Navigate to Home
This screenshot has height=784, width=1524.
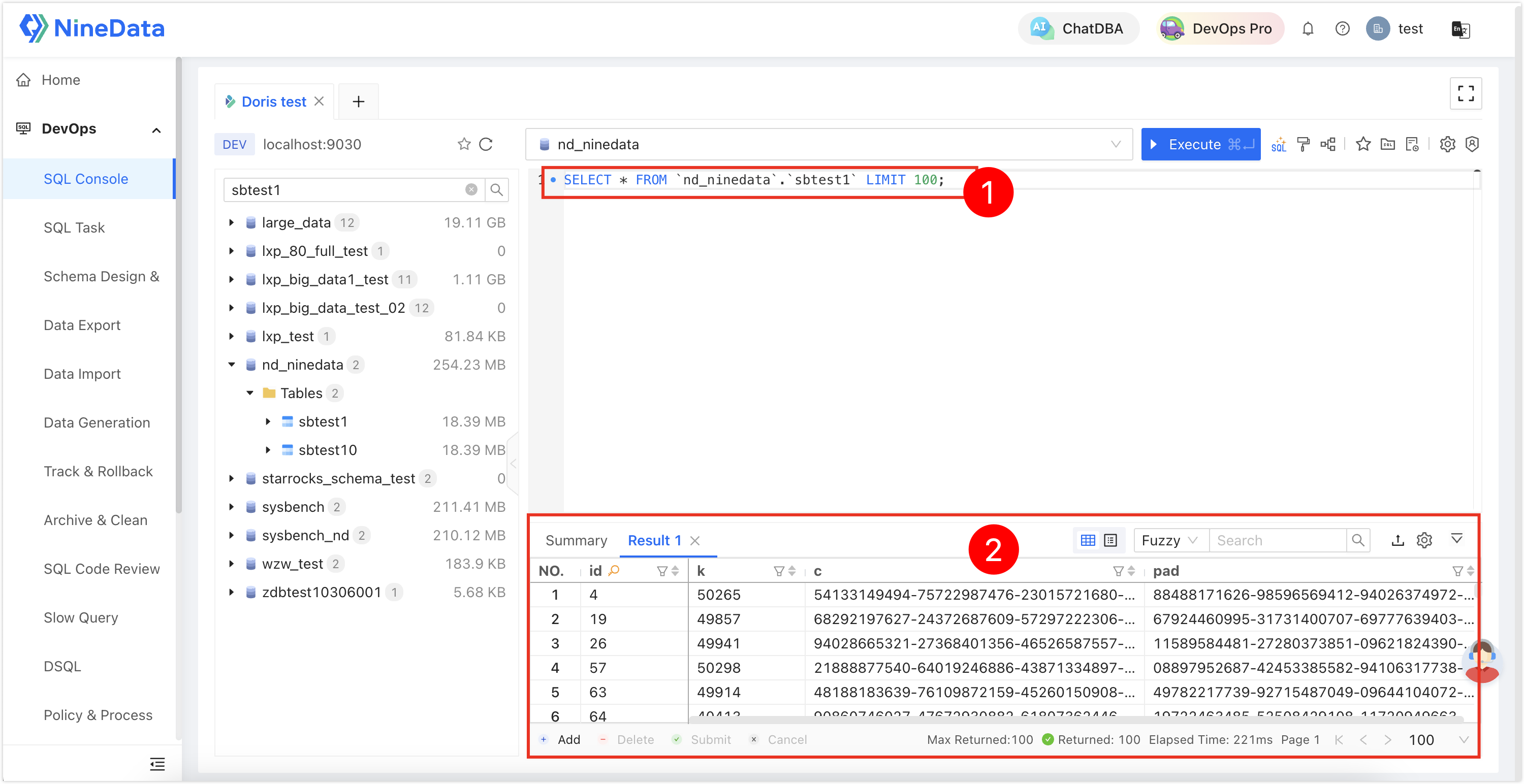point(60,80)
